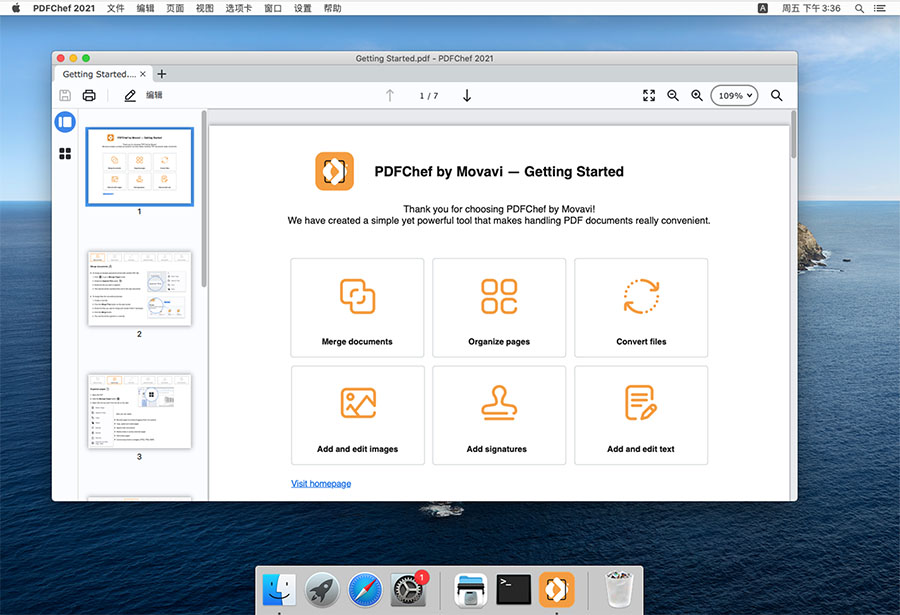Open Launchpad from the Dock

tap(322, 590)
